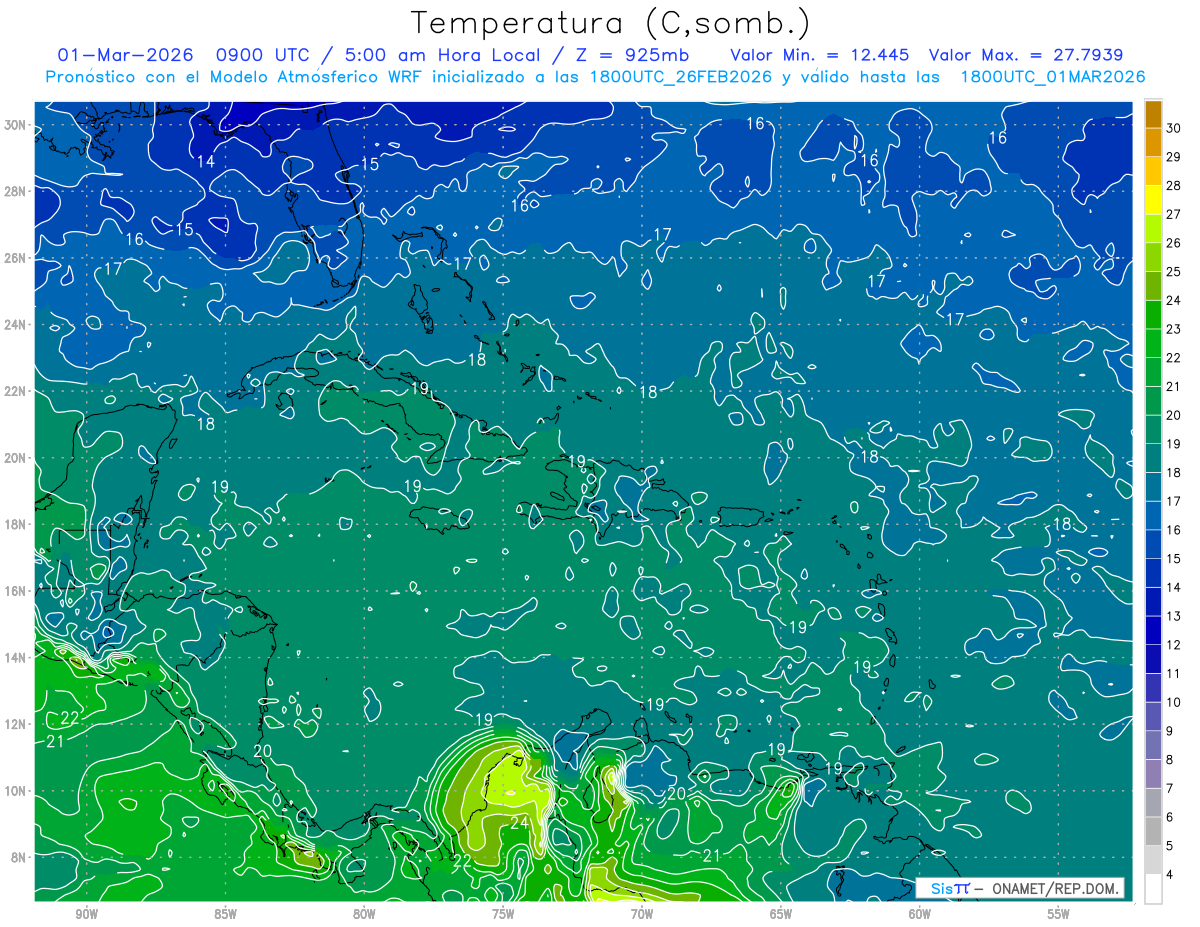1200x927 pixels.
Task: Click latitude axis label 26N
Action: click(x=17, y=258)
